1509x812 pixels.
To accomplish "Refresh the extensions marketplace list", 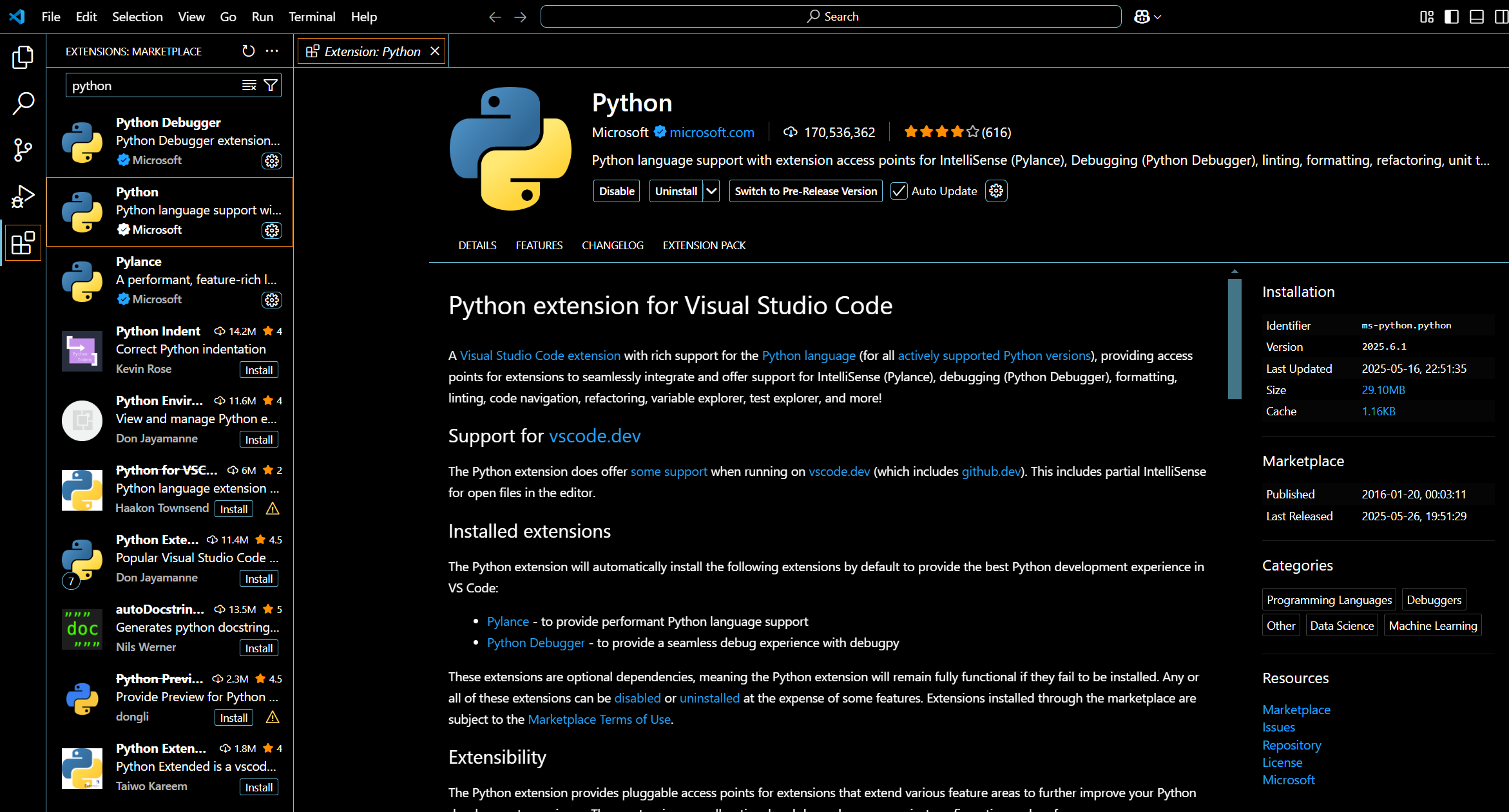I will coord(248,51).
